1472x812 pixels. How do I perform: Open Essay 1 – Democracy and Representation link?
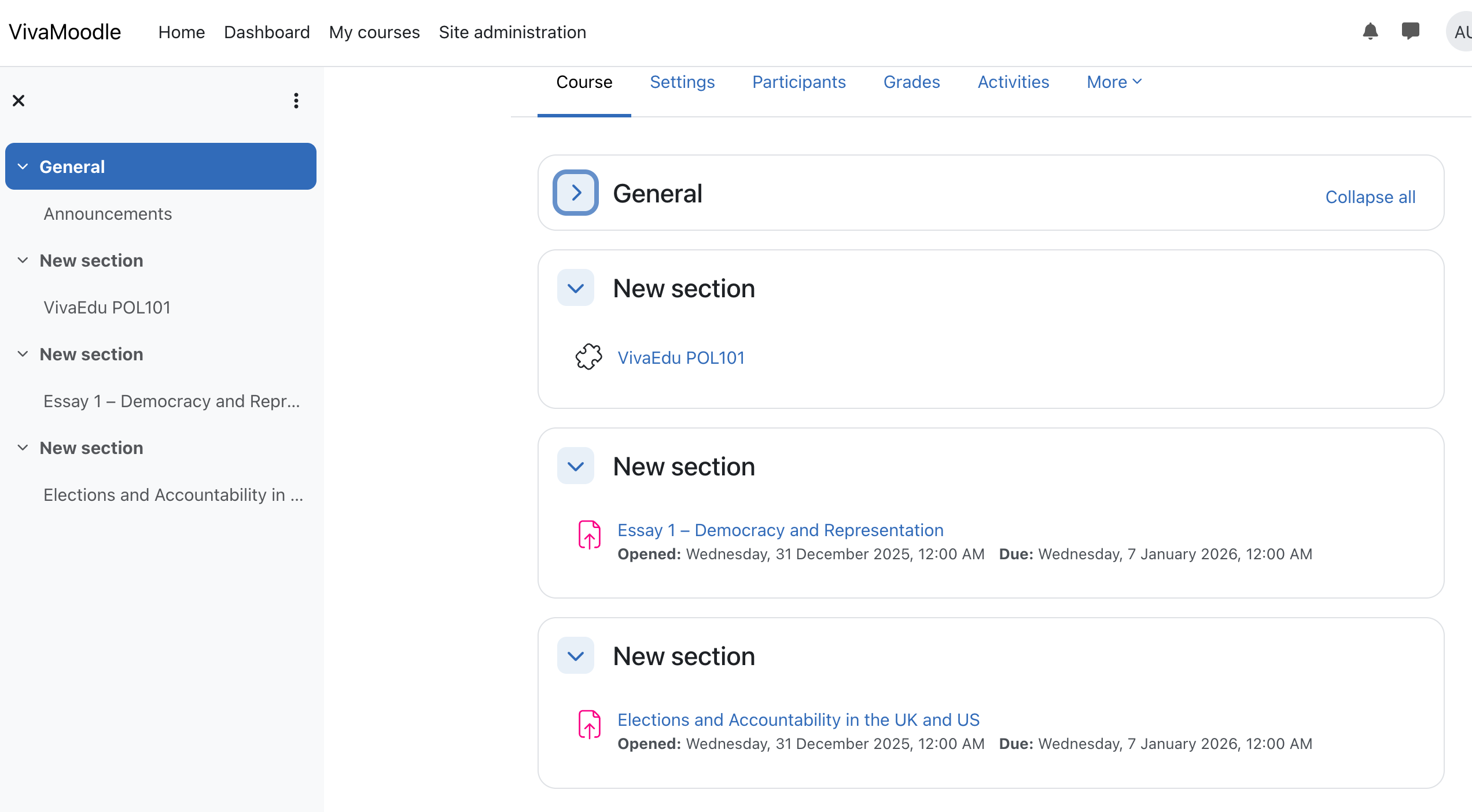pos(780,530)
